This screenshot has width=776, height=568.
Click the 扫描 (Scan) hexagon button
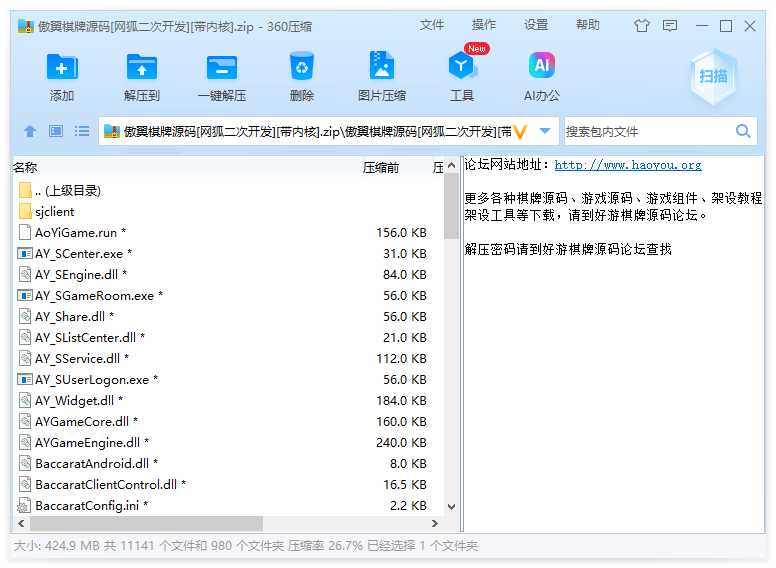[713, 76]
